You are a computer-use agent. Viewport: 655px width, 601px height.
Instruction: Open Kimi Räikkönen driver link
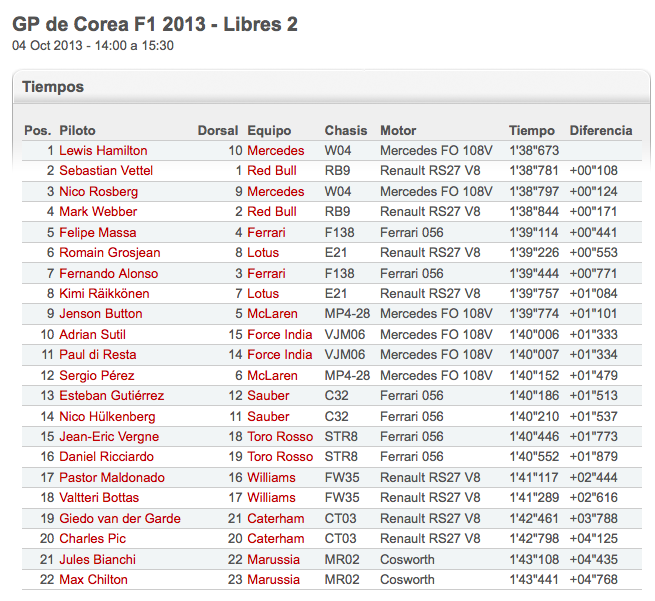click(104, 293)
